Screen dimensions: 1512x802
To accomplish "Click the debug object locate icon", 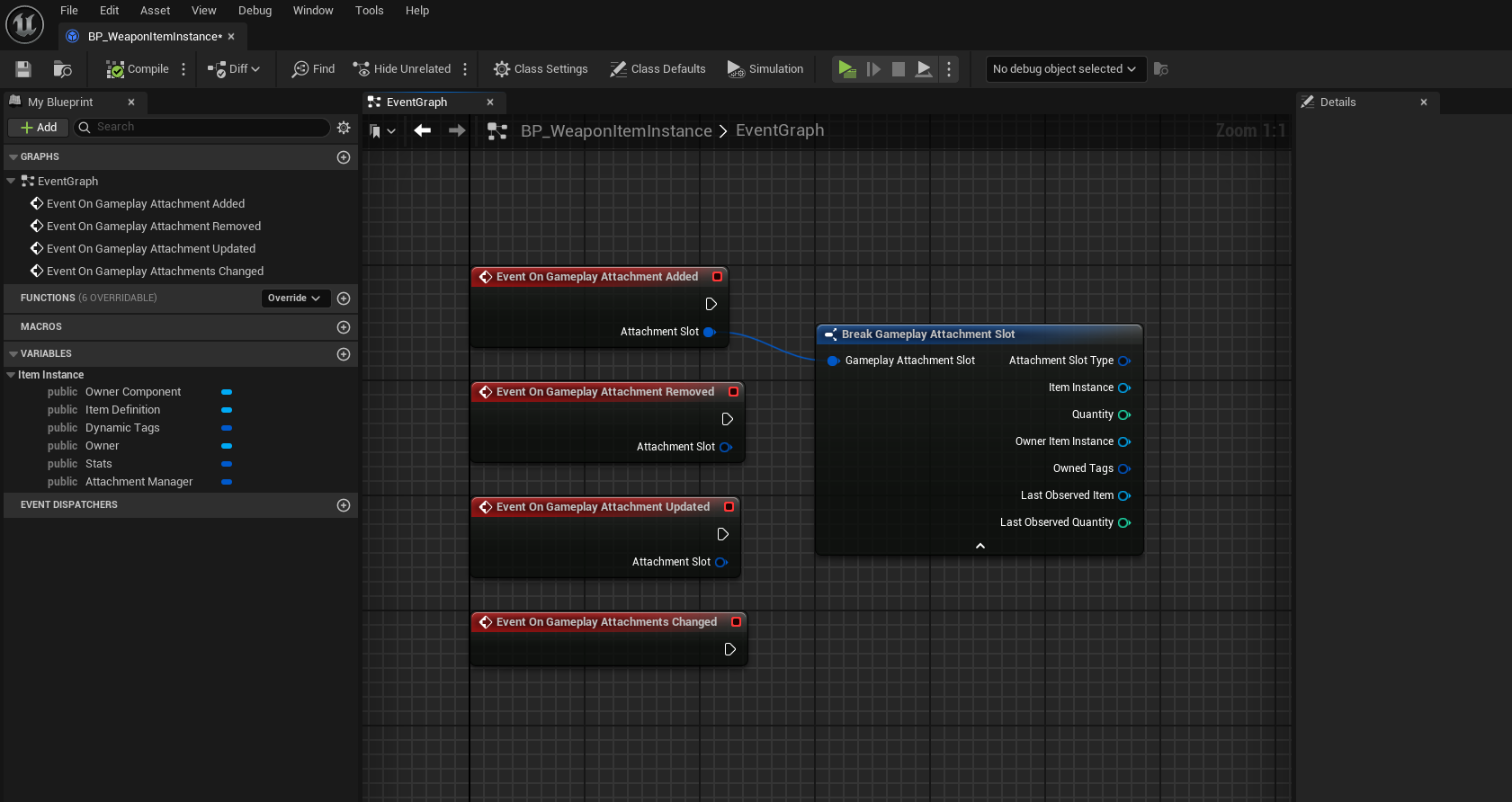I will [x=1161, y=69].
